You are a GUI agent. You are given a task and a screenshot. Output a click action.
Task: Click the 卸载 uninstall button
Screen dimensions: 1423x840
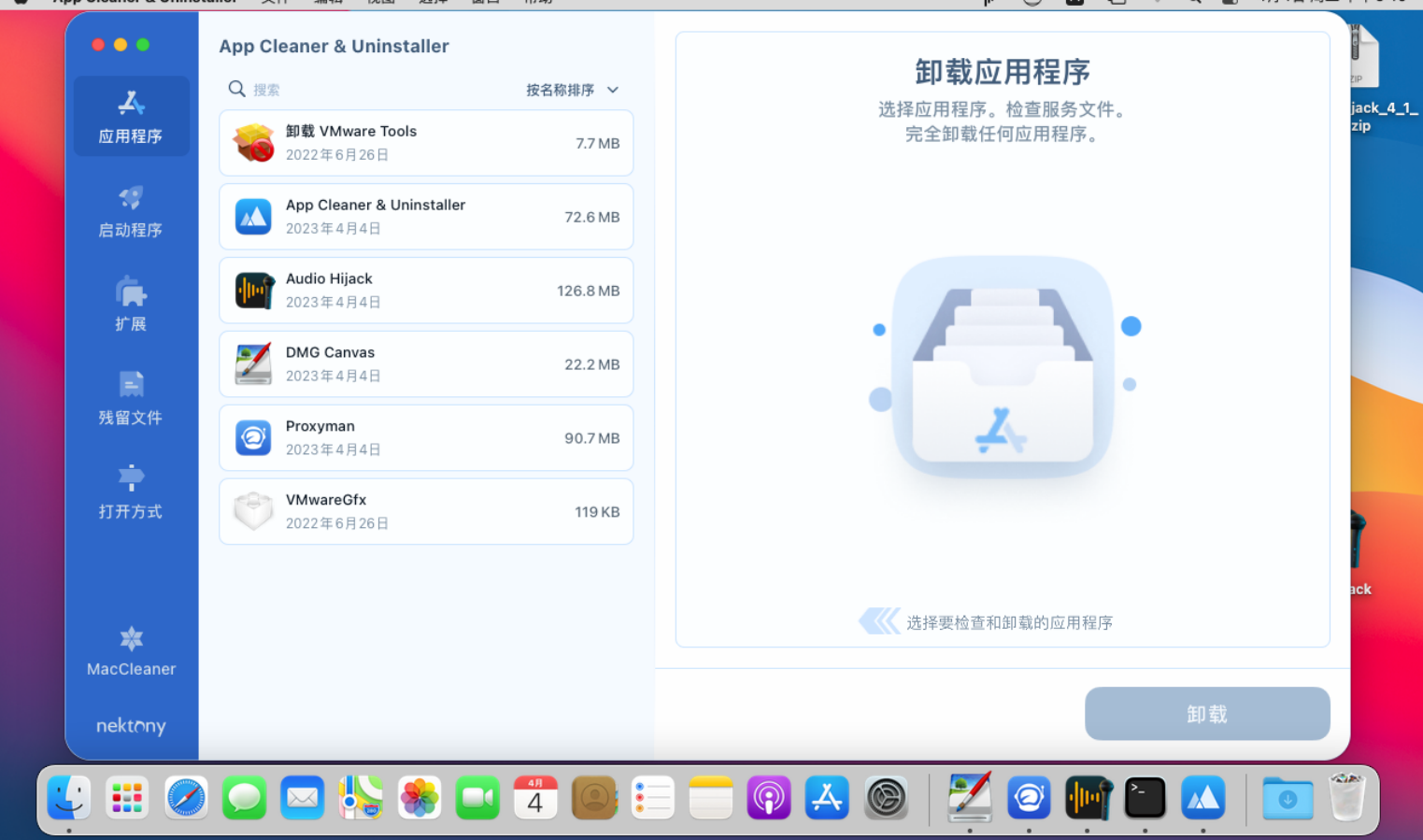click(1207, 714)
